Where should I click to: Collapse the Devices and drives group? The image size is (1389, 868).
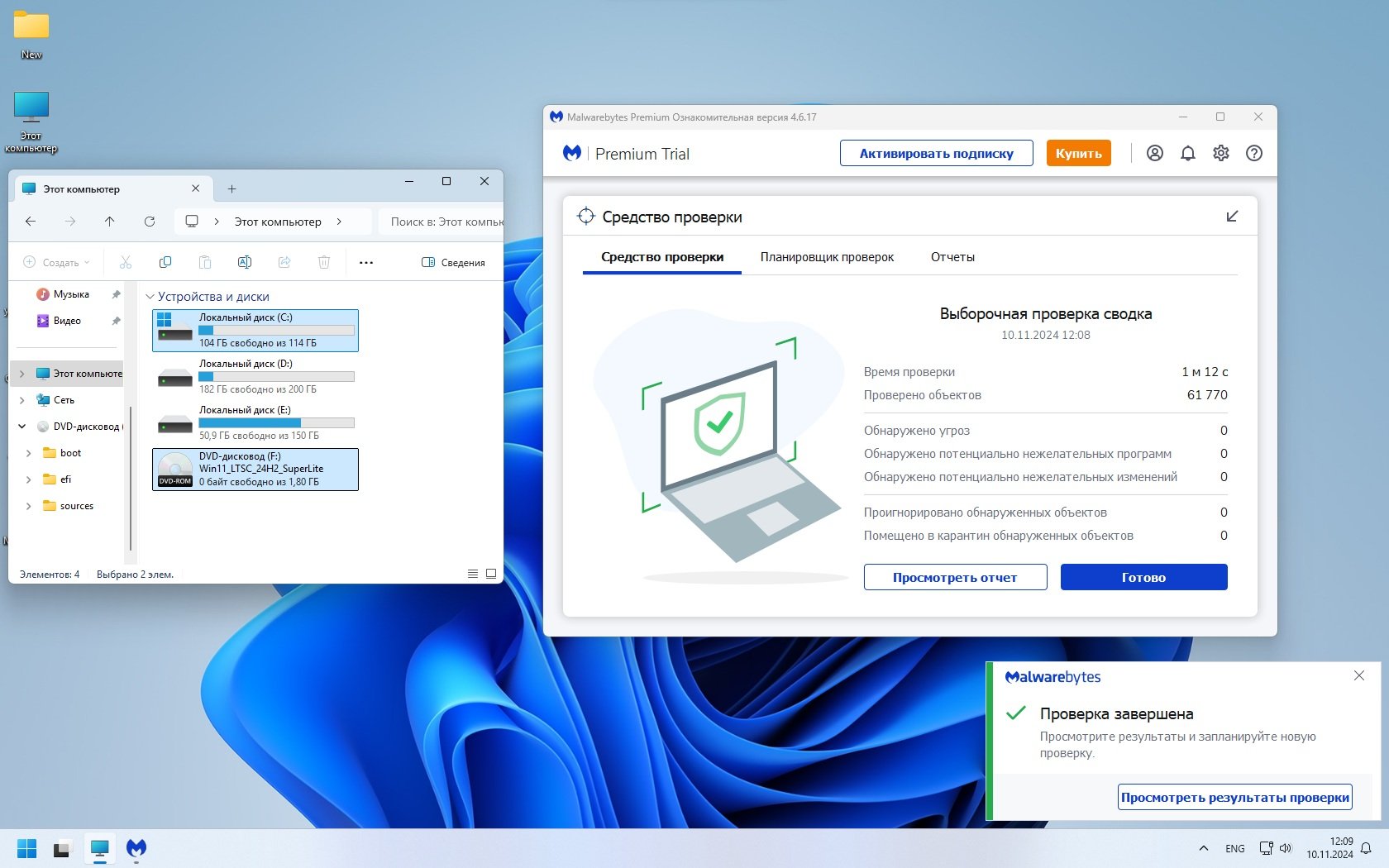click(150, 297)
